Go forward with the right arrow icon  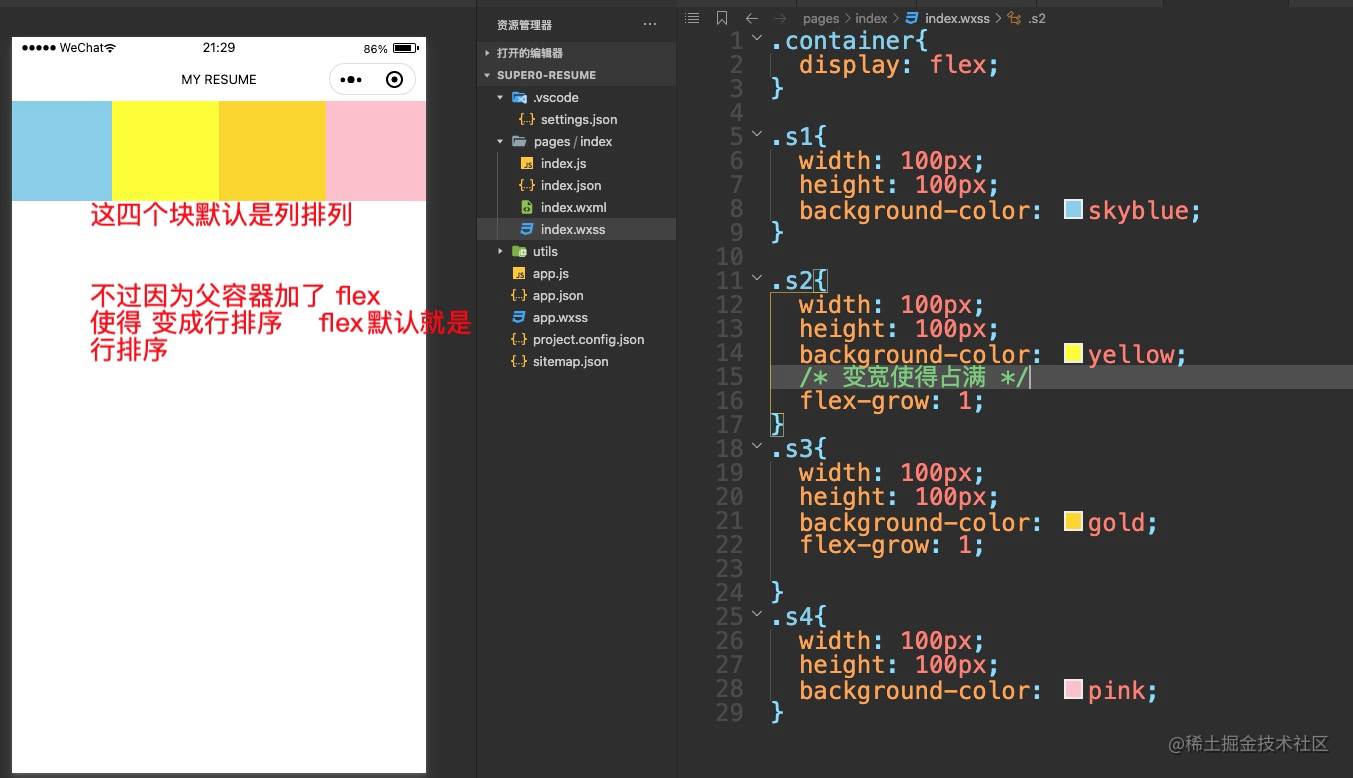781,18
